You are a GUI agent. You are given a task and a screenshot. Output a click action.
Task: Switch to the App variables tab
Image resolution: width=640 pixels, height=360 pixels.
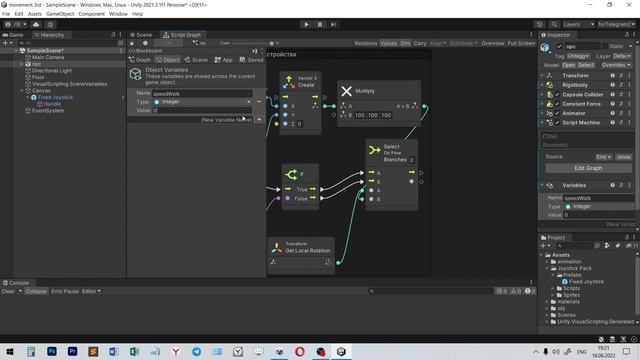click(x=223, y=60)
